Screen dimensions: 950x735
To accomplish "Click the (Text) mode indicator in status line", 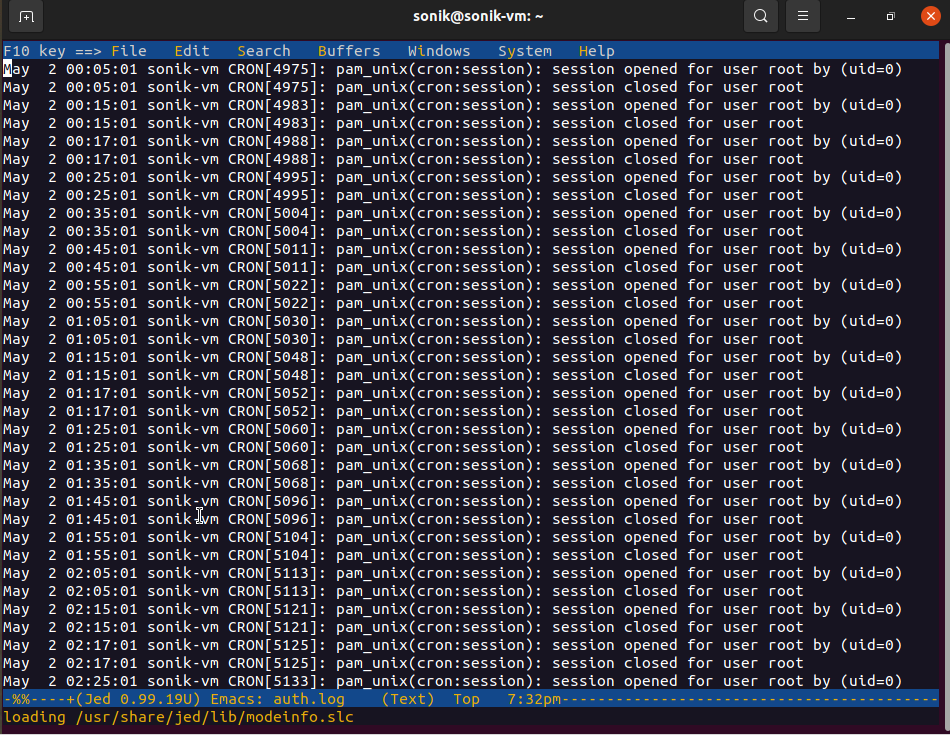I will 408,699.
